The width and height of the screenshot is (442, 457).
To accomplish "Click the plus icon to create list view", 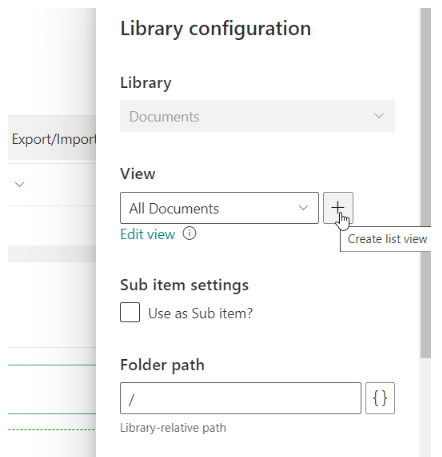I will (x=338, y=208).
